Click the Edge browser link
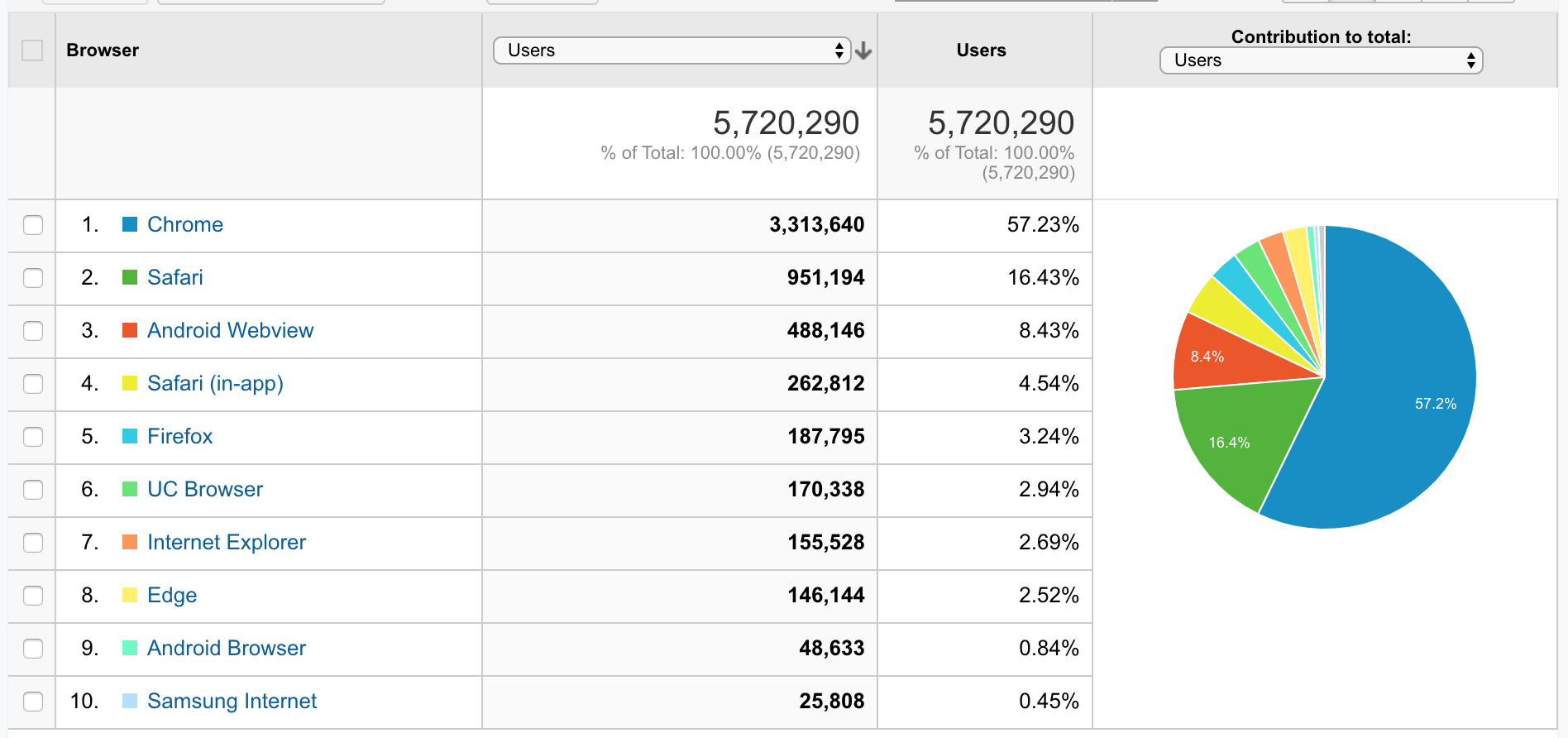 click(172, 595)
